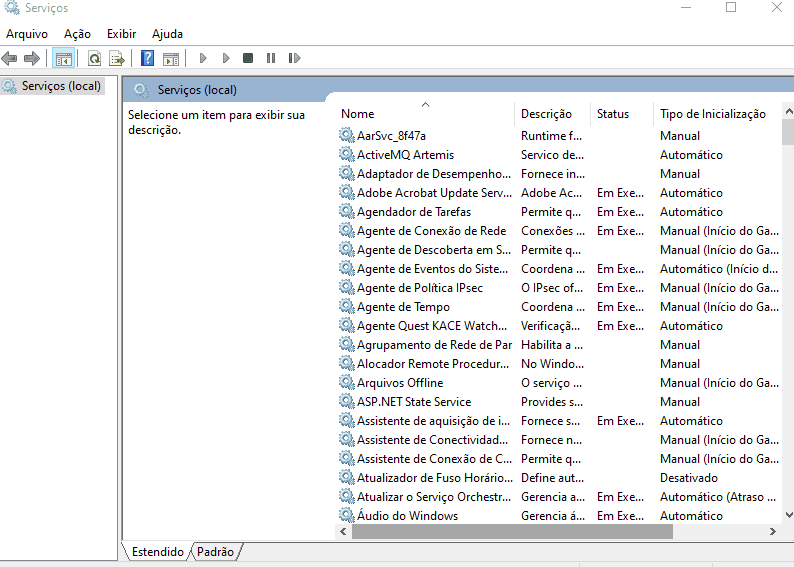The height and width of the screenshot is (567, 794).
Task: Click the stop service square icon
Action: click(x=248, y=58)
